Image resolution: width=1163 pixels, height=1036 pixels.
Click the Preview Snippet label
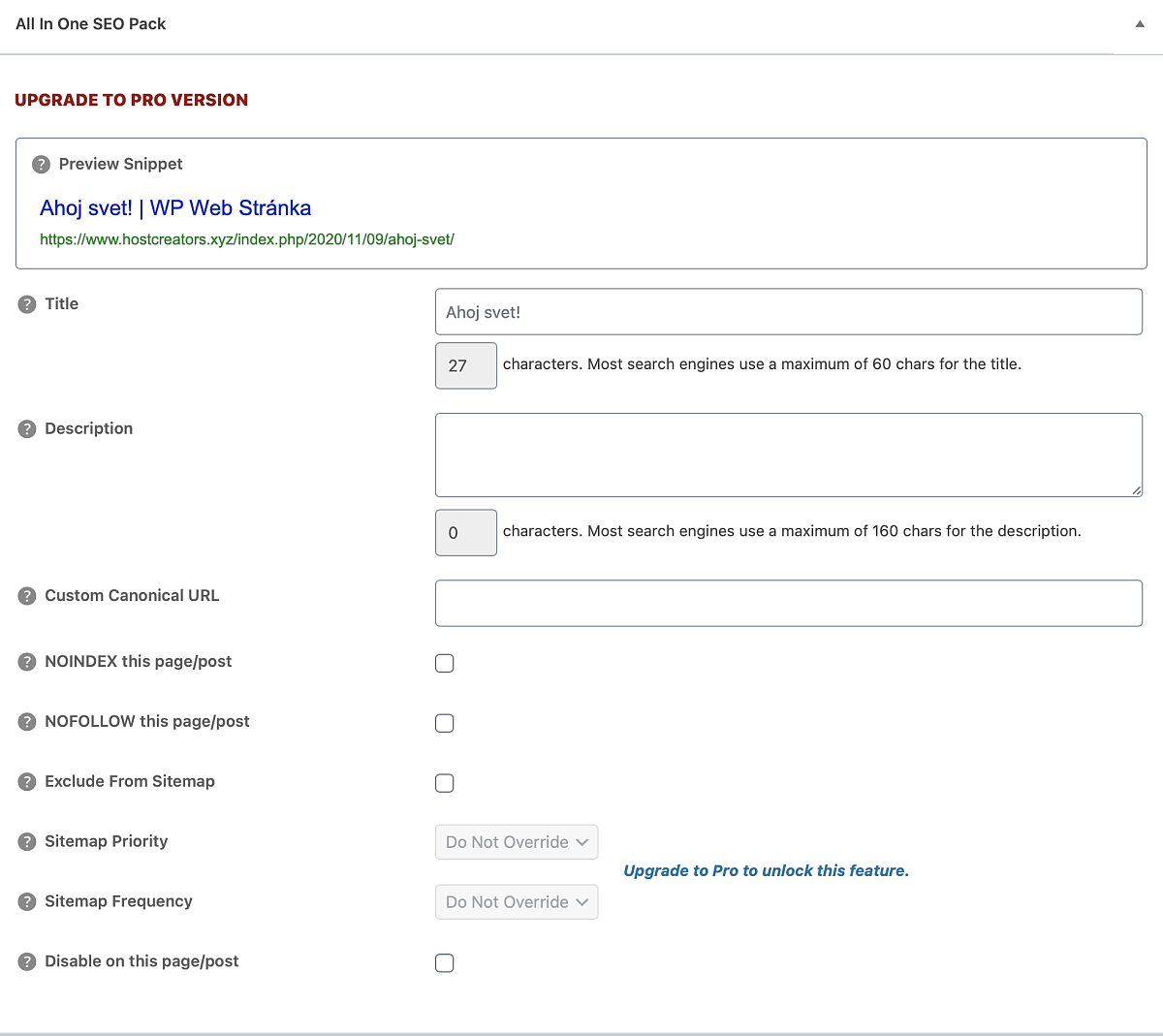point(121,165)
